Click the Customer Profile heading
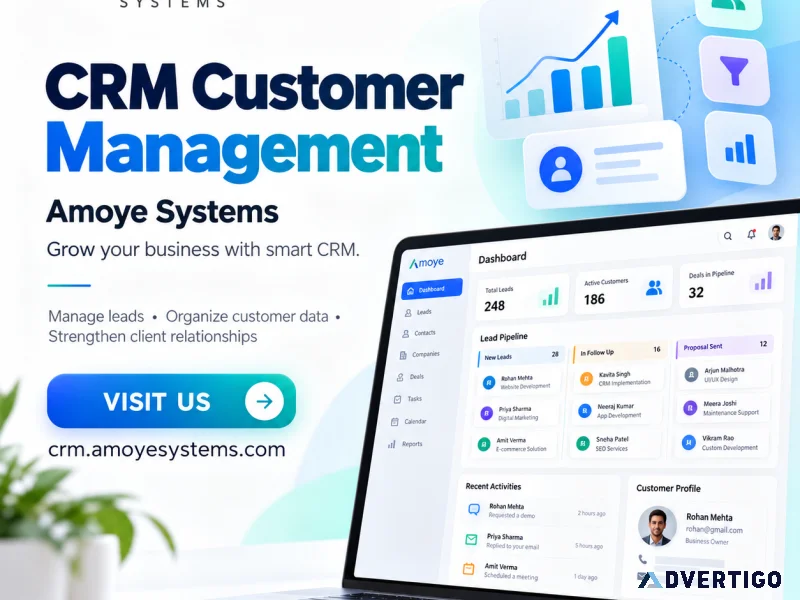The image size is (800, 600). 668,488
